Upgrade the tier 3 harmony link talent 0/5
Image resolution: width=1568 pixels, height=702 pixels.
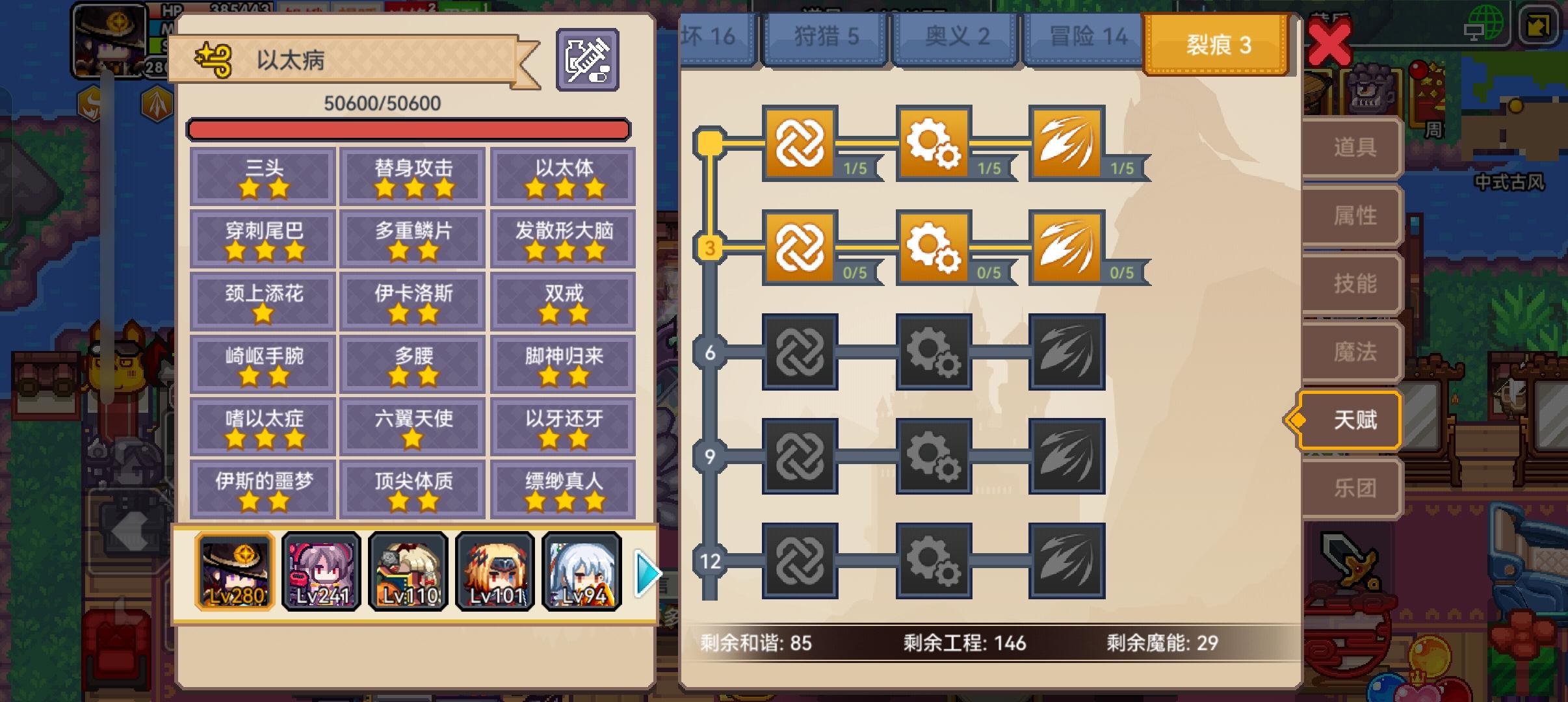[800, 248]
